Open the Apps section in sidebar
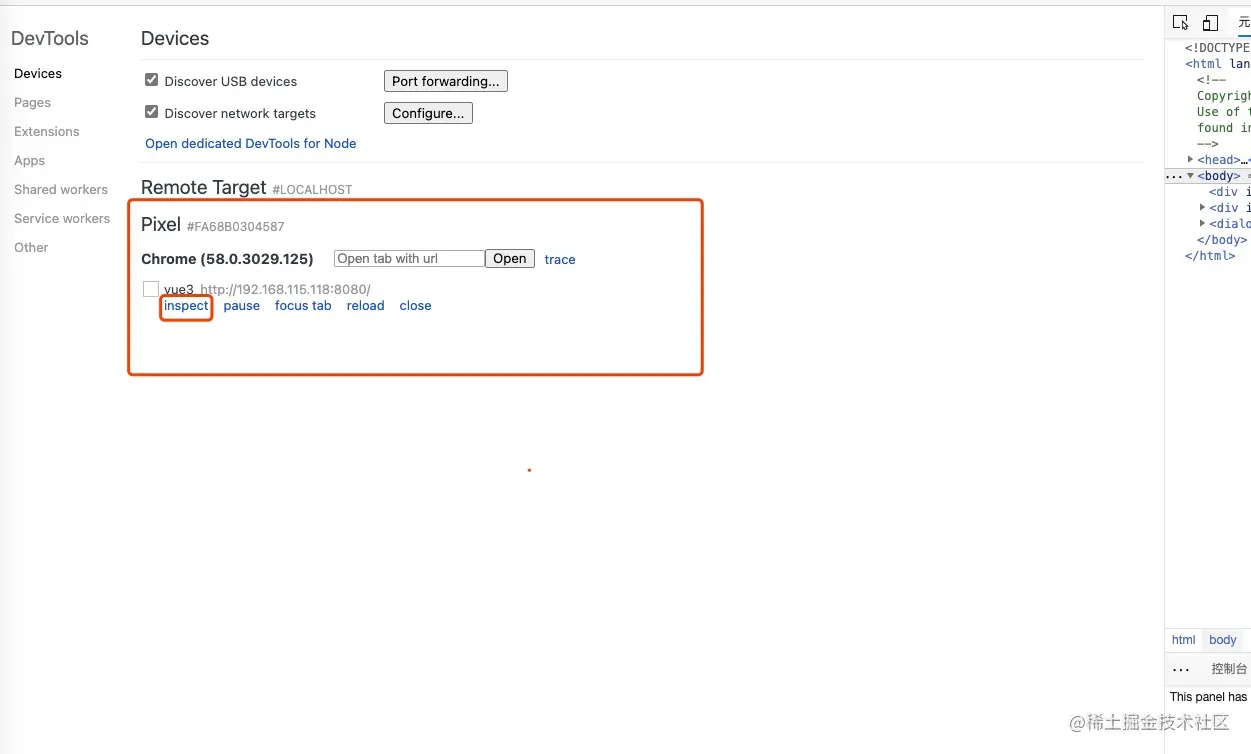 click(x=29, y=161)
